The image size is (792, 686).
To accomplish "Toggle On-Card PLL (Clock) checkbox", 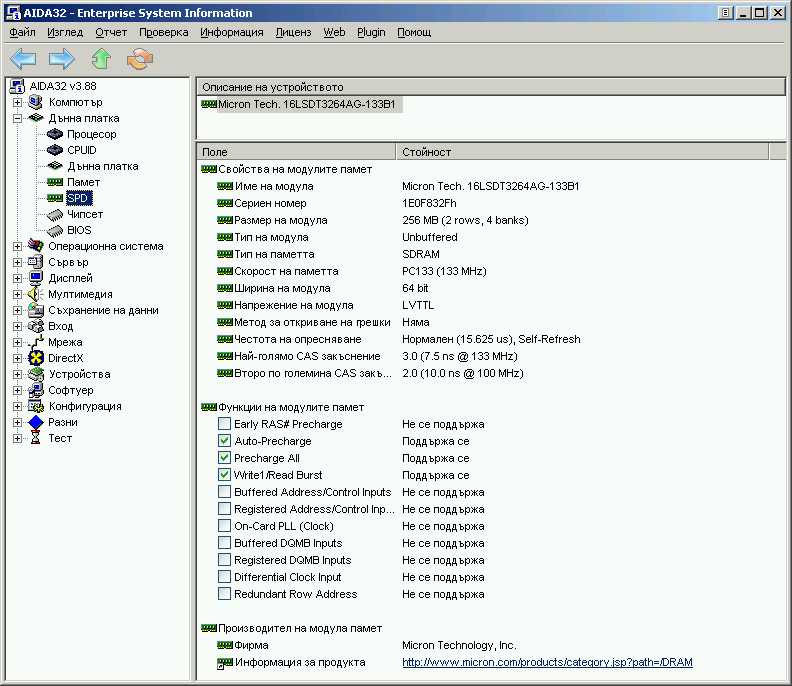I will pyautogui.click(x=224, y=525).
